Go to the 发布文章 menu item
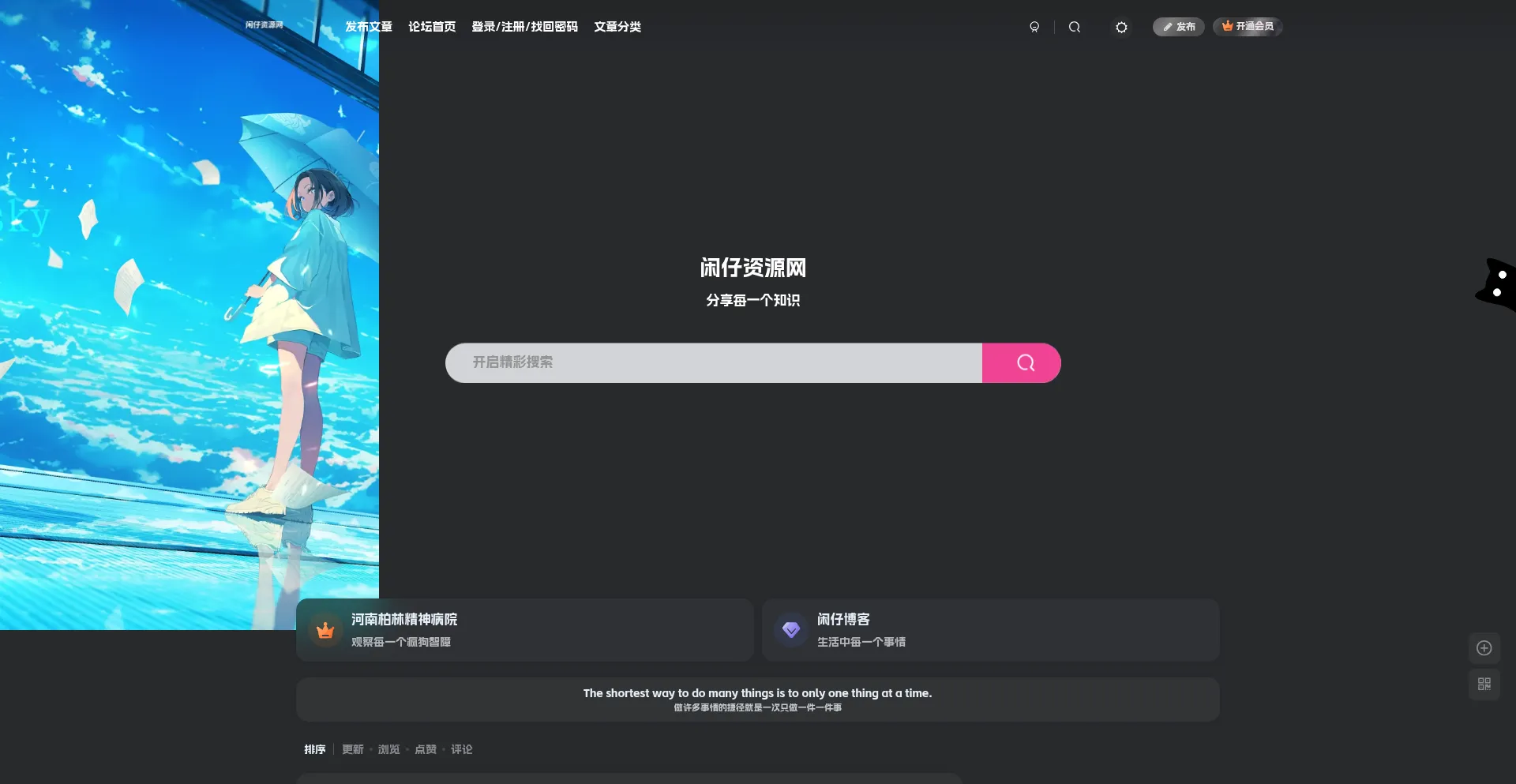 tap(369, 27)
